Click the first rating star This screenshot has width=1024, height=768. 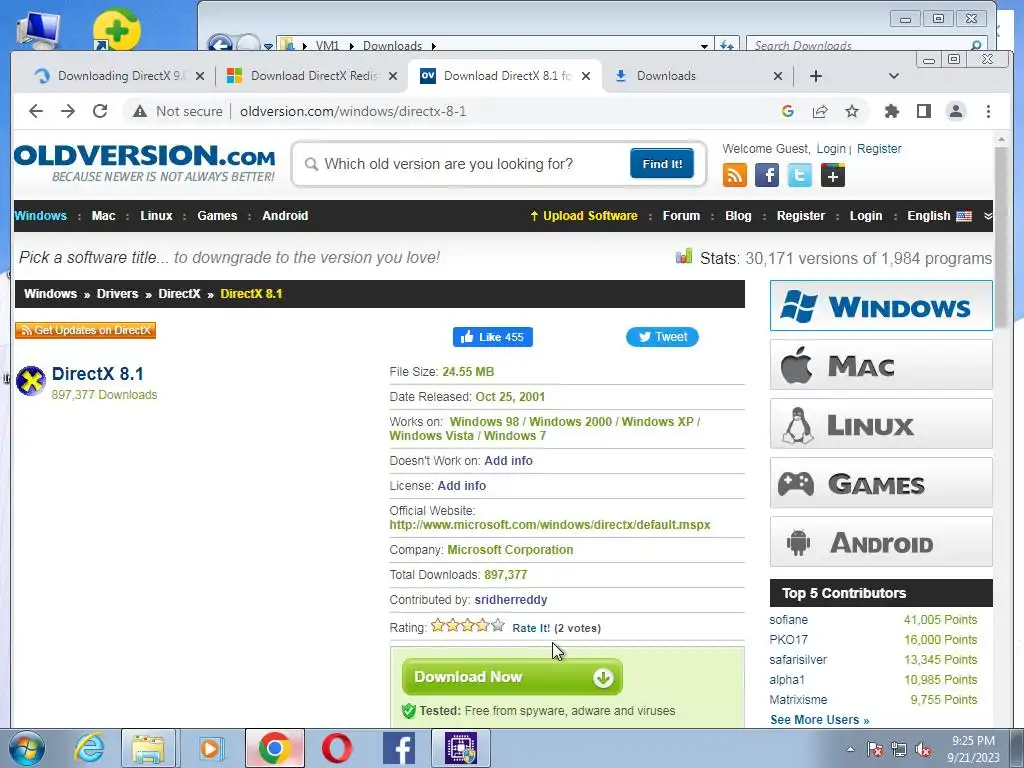click(438, 626)
